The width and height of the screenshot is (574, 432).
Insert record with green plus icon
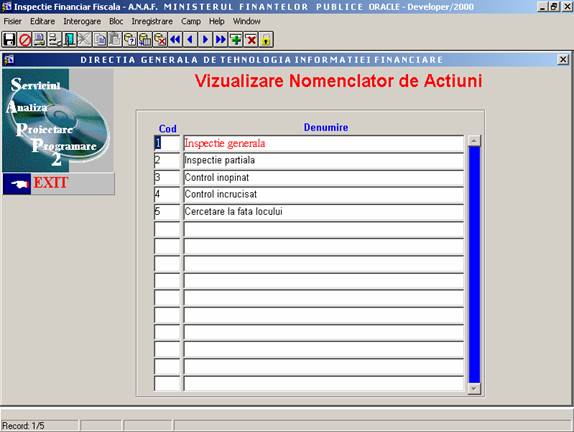236,40
